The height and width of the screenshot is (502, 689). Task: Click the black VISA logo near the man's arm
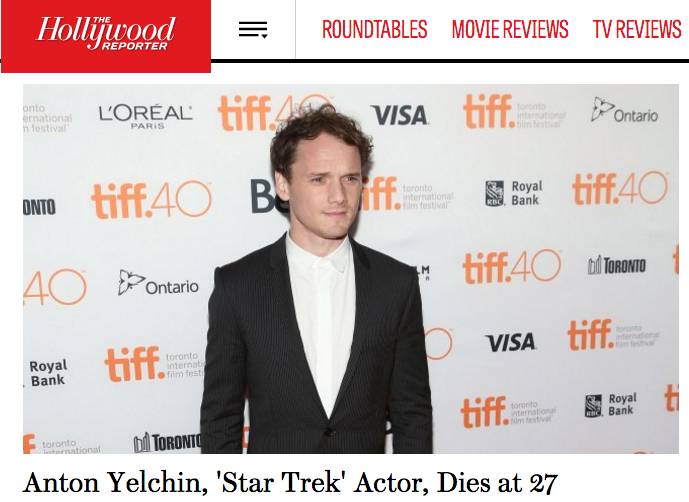[511, 342]
